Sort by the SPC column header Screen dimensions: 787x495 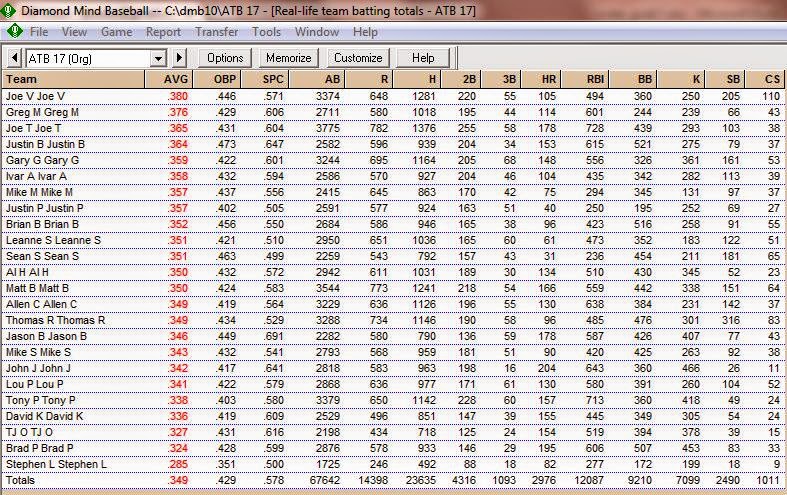coord(265,79)
